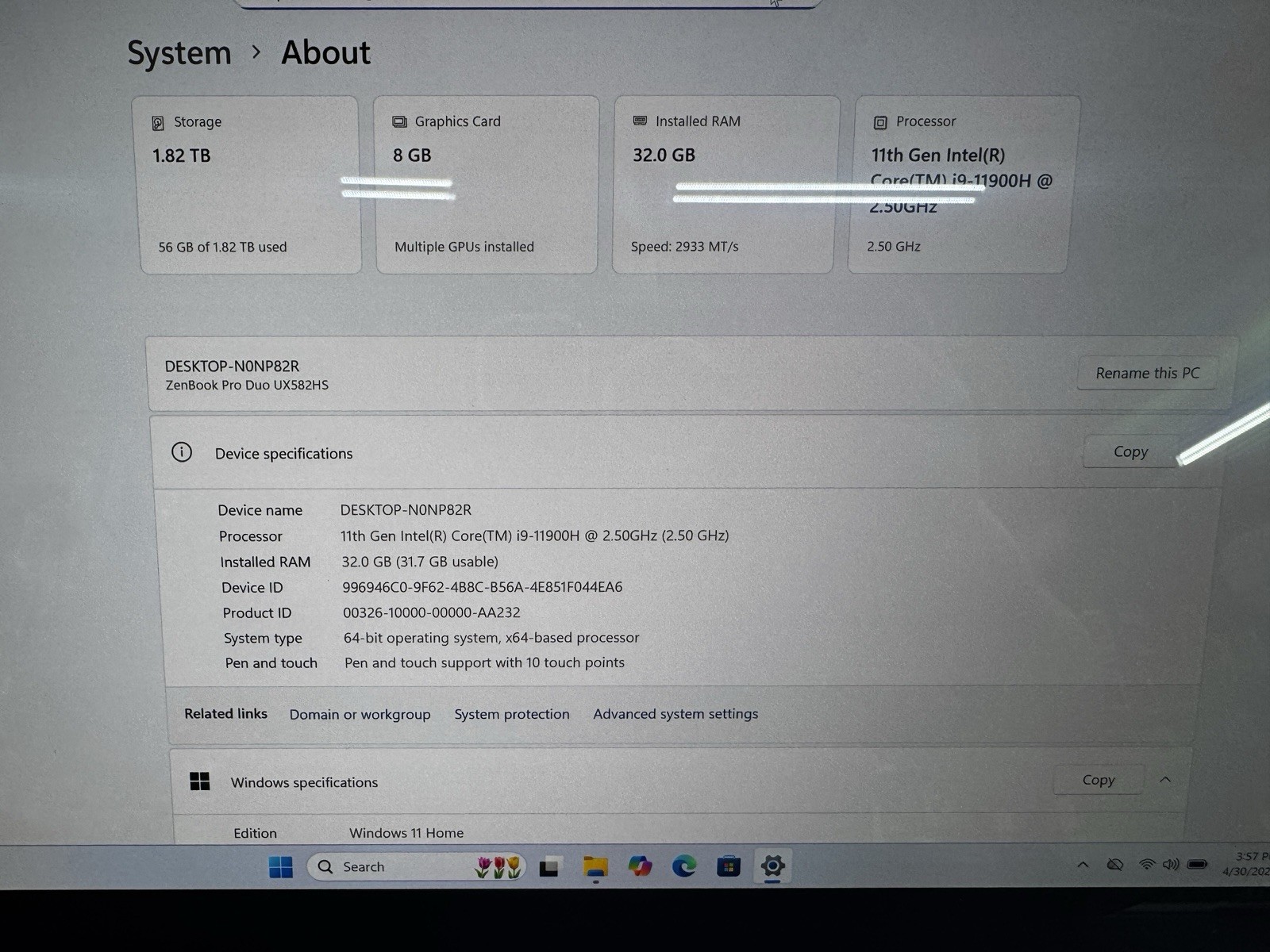Open System protection link
Viewport: 1270px width, 952px height.
(x=512, y=714)
